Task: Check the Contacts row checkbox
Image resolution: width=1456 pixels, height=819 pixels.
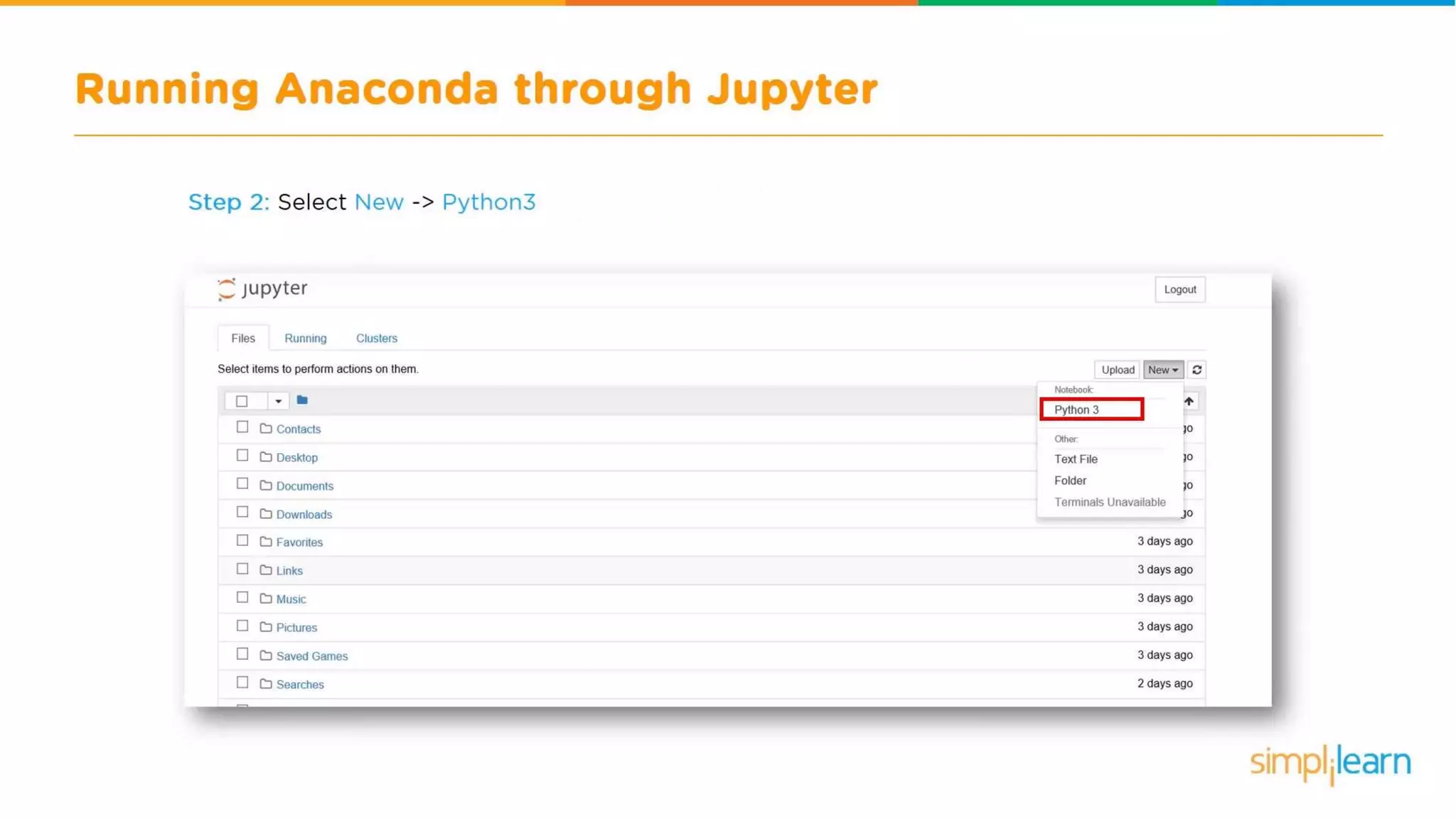Action: click(242, 427)
